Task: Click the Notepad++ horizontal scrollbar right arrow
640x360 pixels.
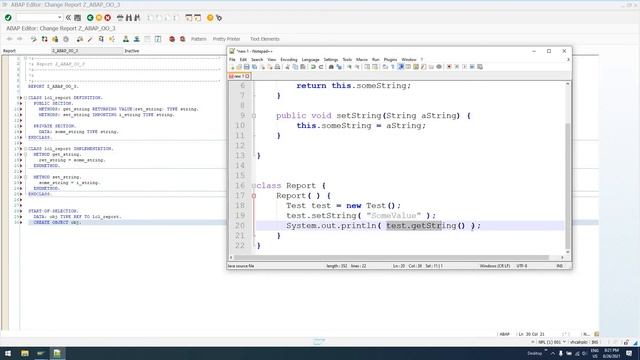Action: (x=562, y=258)
